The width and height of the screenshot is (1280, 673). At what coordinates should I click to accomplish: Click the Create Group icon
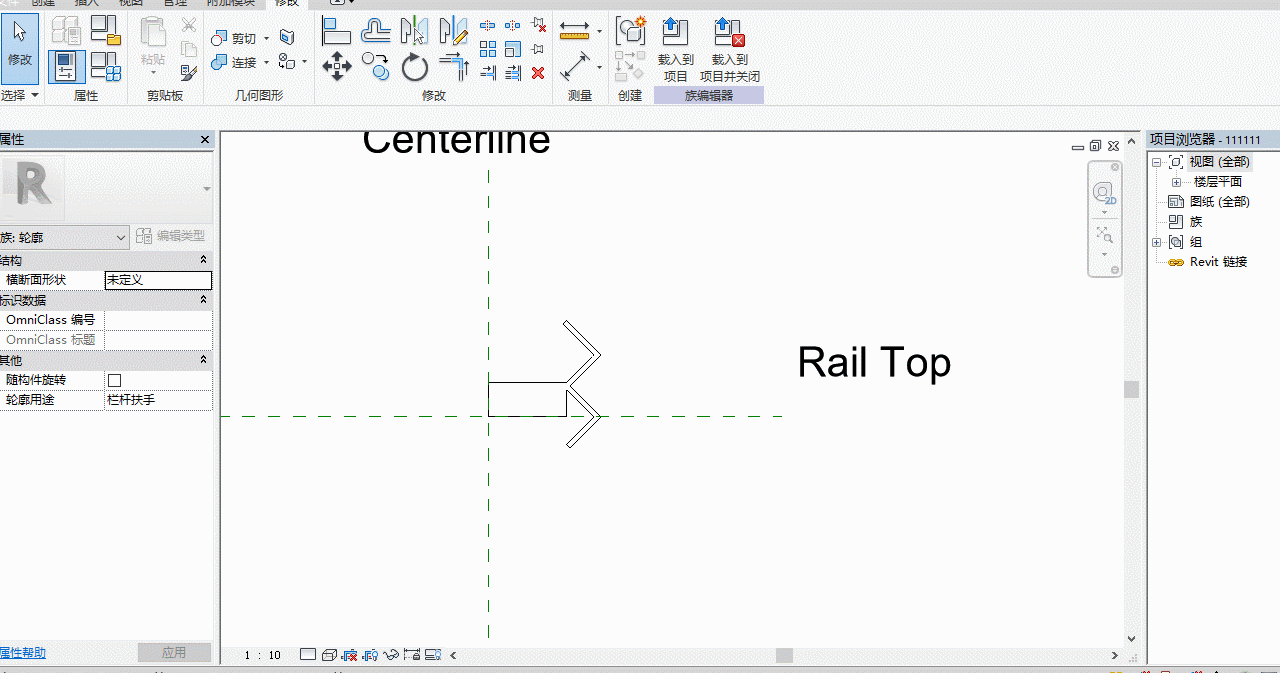point(630,32)
